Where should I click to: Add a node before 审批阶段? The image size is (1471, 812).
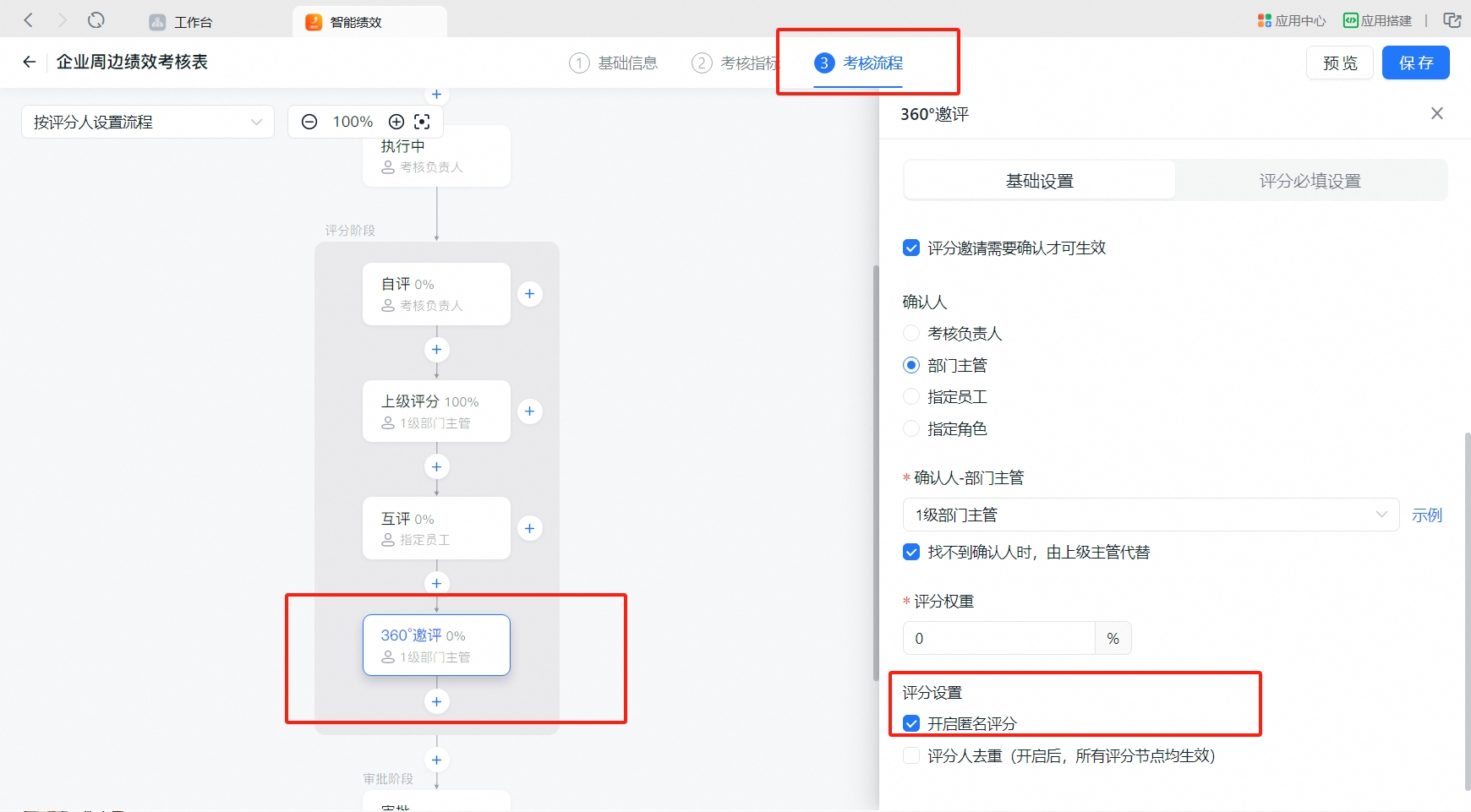(x=436, y=760)
